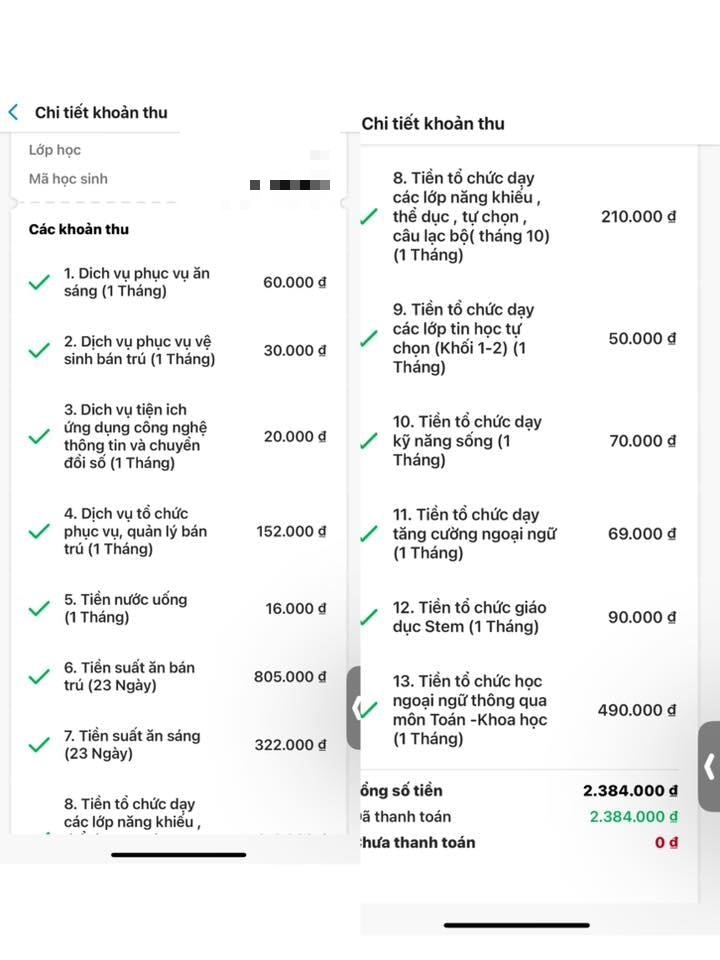The width and height of the screenshot is (720, 960).
Task: Toggle checkmark for dạy kỹ năng sống fee
Action: tap(369, 441)
